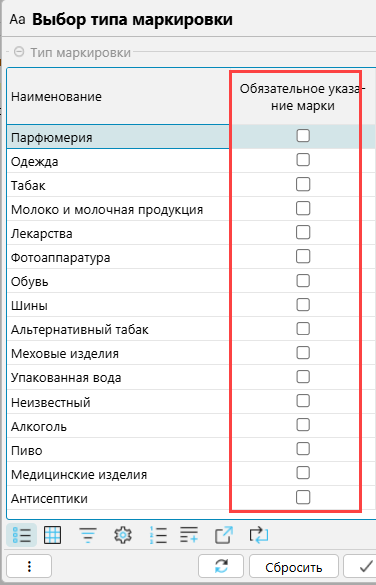Click the numbered list icon
Image resolution: width=376 pixels, height=585 pixels.
(158, 536)
